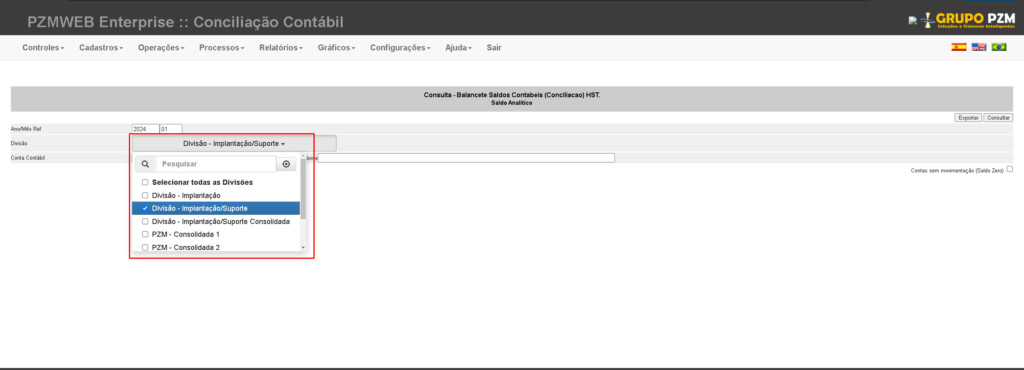Open the Operações menu
The width and height of the screenshot is (1024, 370).
pos(161,48)
